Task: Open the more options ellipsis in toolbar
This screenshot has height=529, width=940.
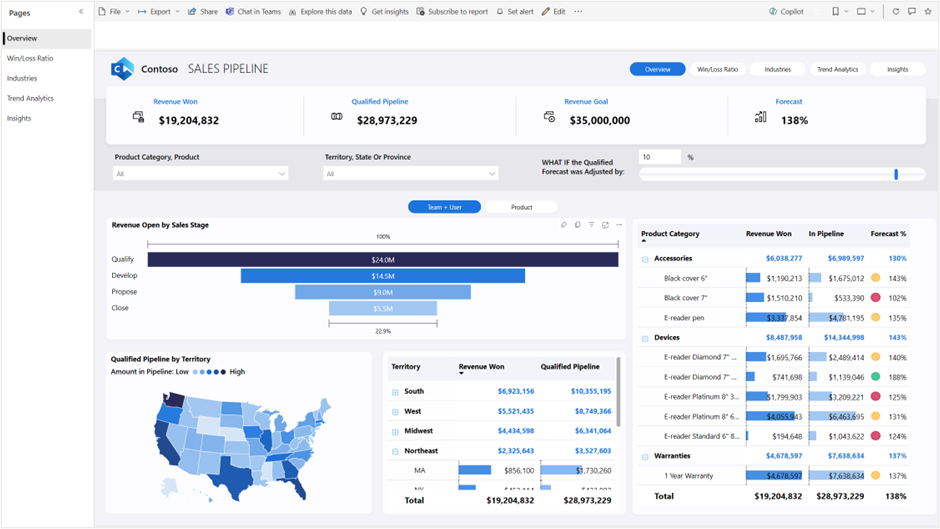Action: pos(578,11)
